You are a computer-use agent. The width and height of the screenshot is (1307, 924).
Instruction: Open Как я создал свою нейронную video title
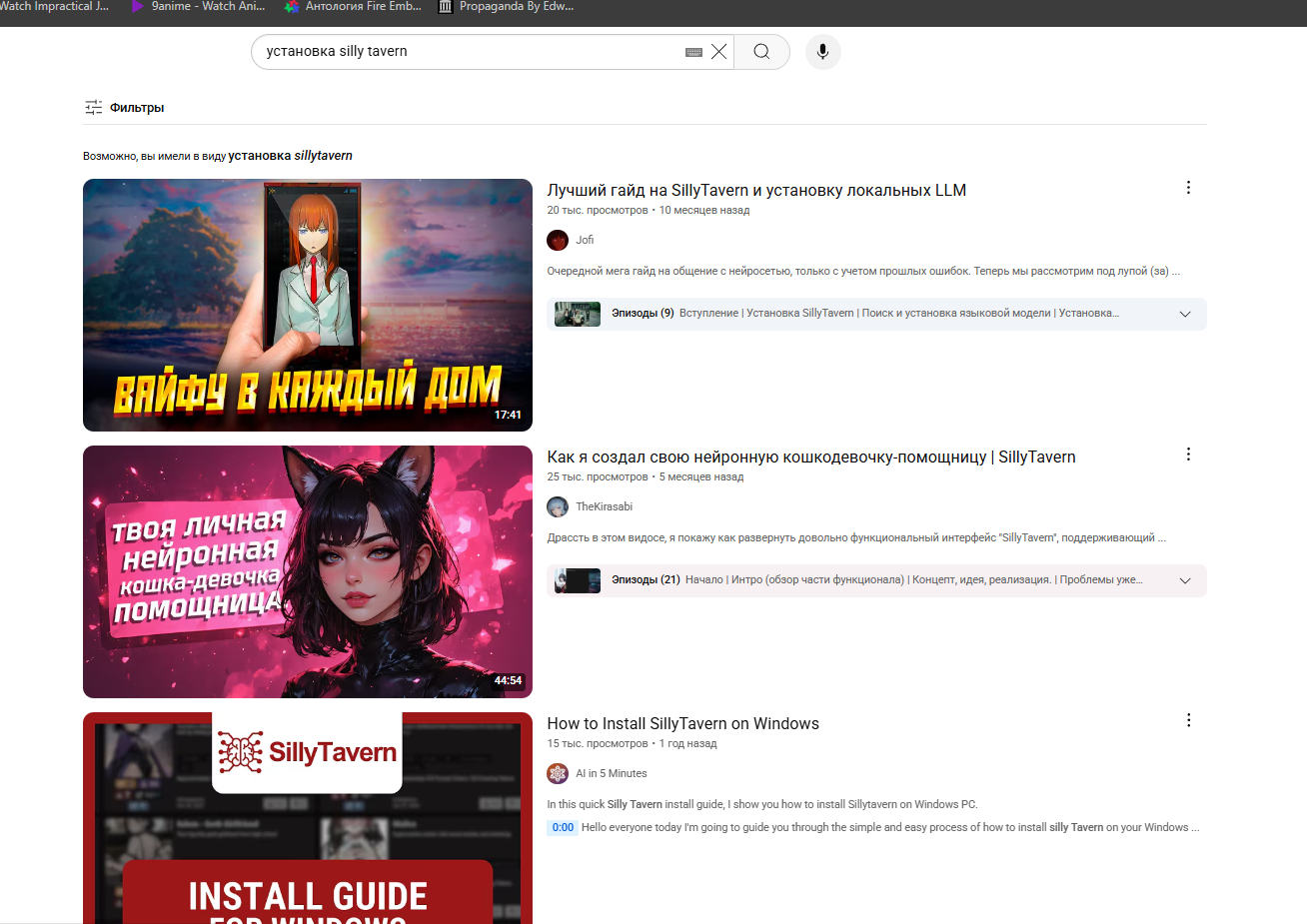811,457
